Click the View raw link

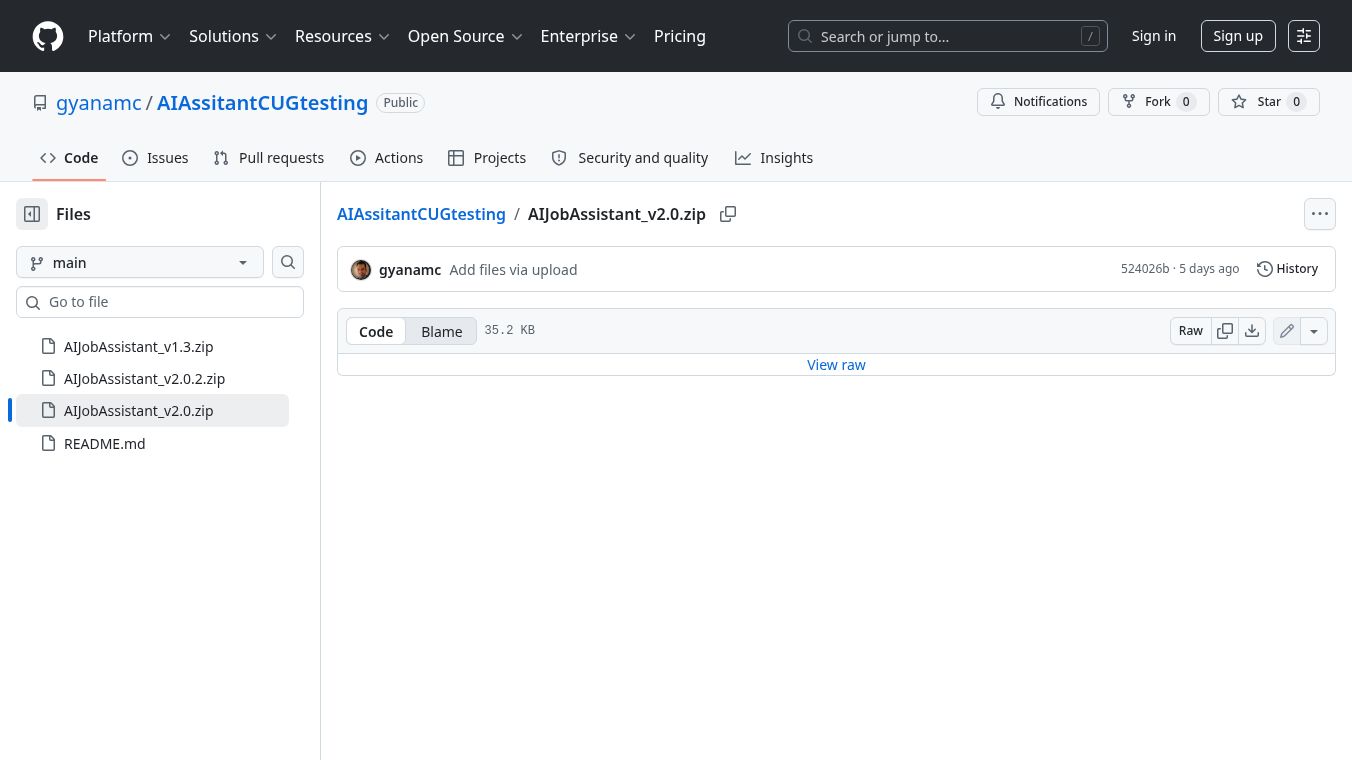pyautogui.click(x=836, y=365)
